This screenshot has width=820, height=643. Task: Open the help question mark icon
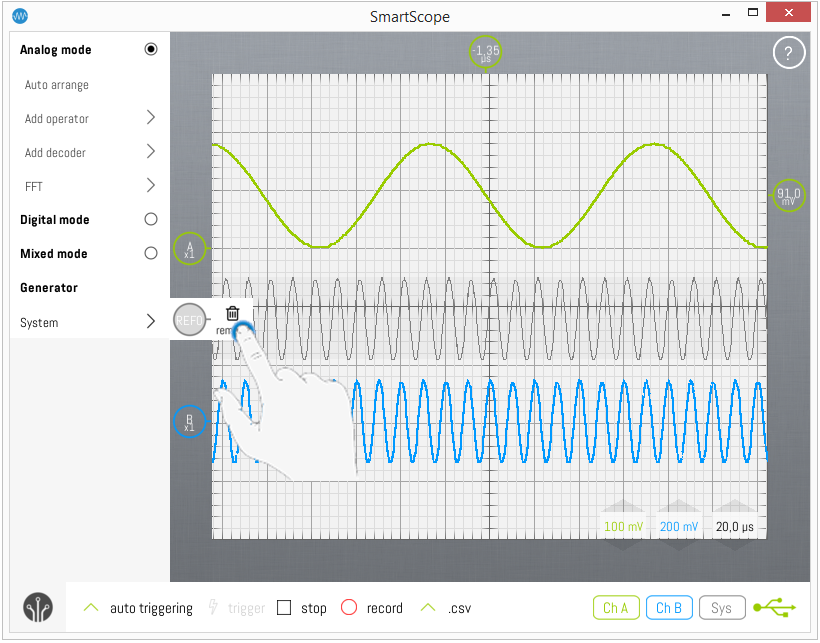pyautogui.click(x=788, y=54)
